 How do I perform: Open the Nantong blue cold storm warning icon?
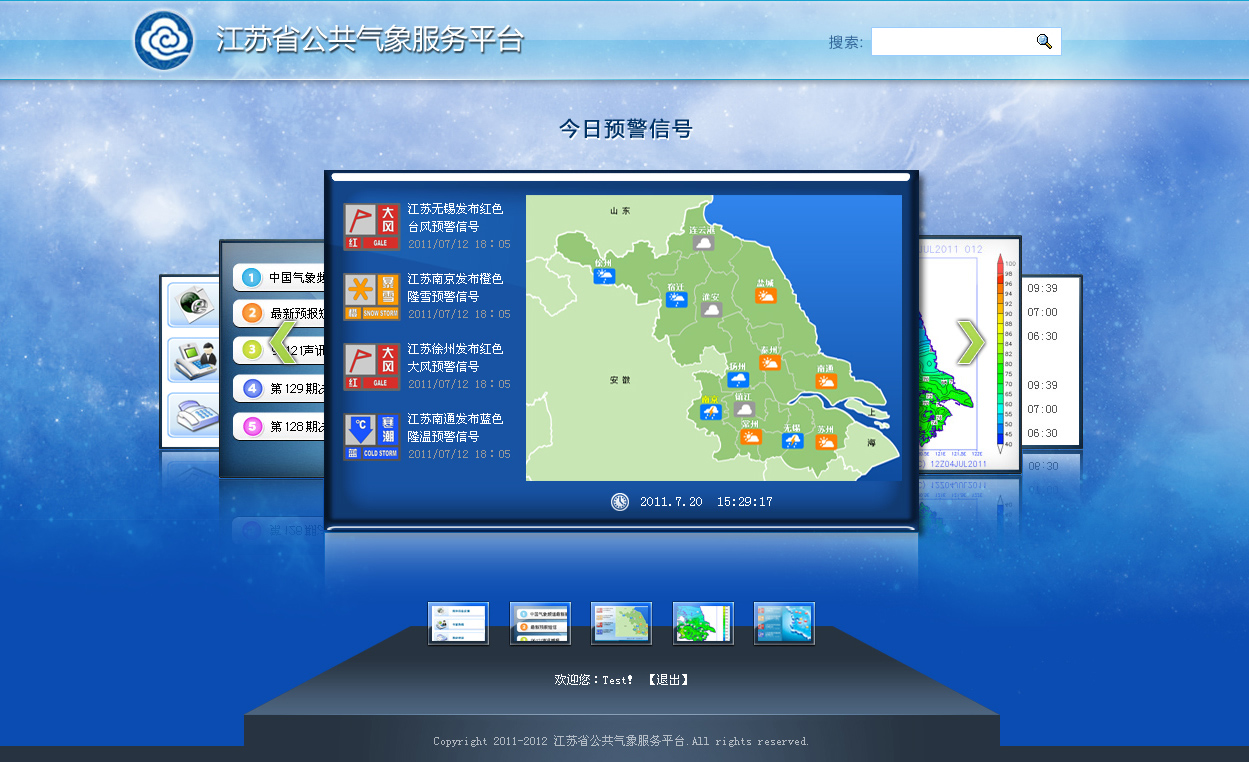click(372, 437)
